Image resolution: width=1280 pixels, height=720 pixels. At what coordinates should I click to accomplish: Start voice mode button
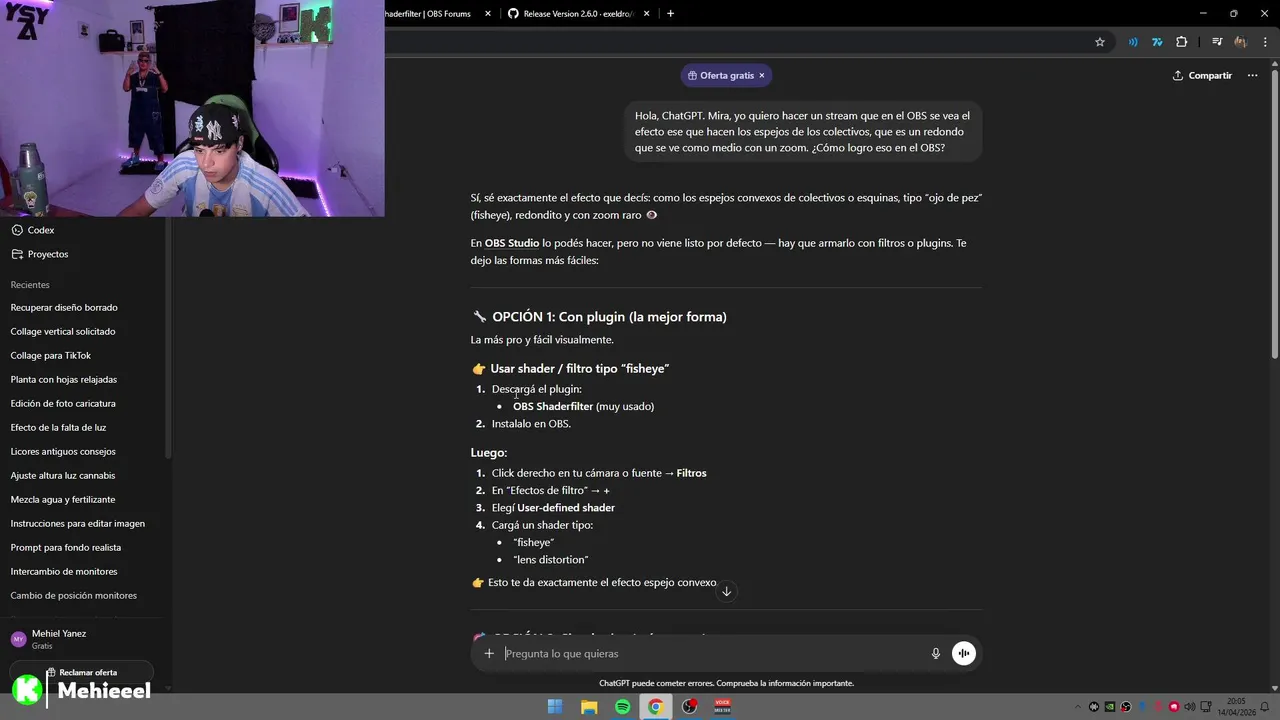pos(963,653)
